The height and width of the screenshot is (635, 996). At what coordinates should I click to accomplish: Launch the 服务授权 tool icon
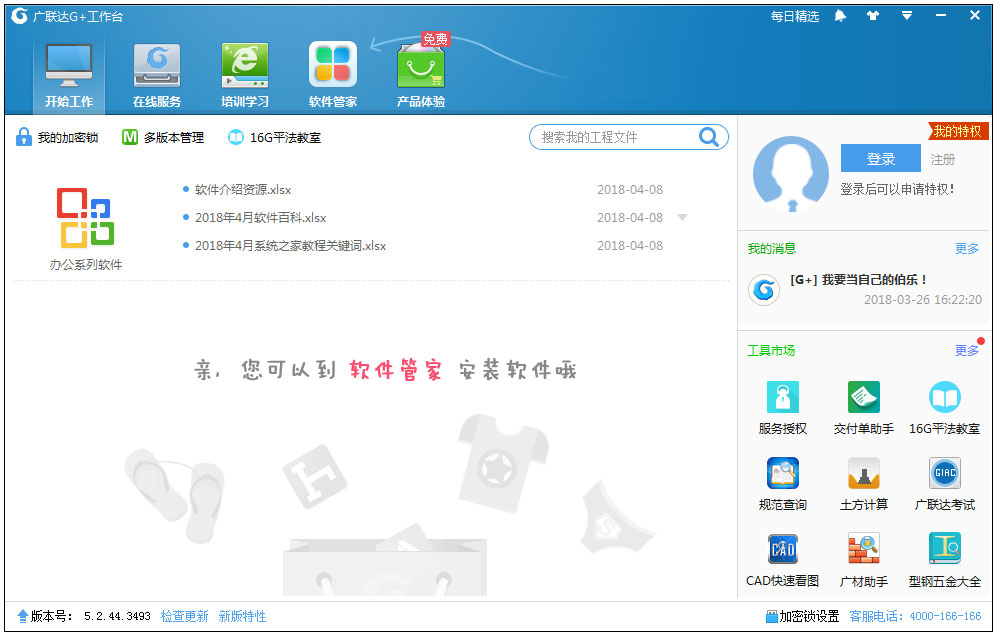point(782,398)
